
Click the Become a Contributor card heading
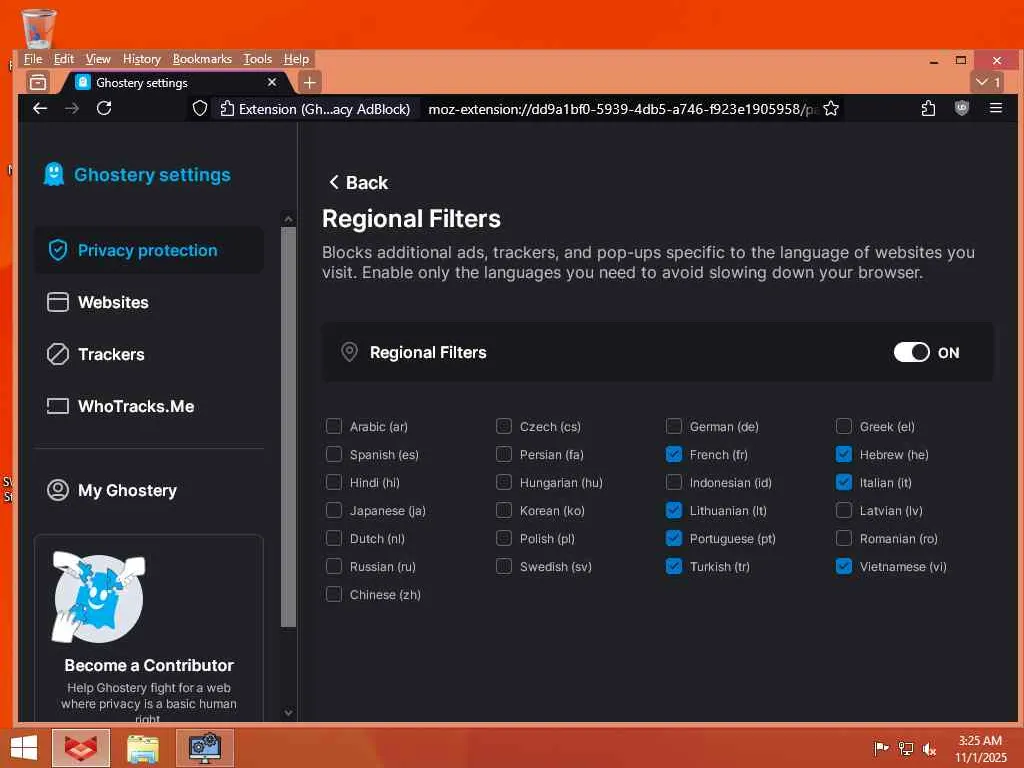click(149, 665)
